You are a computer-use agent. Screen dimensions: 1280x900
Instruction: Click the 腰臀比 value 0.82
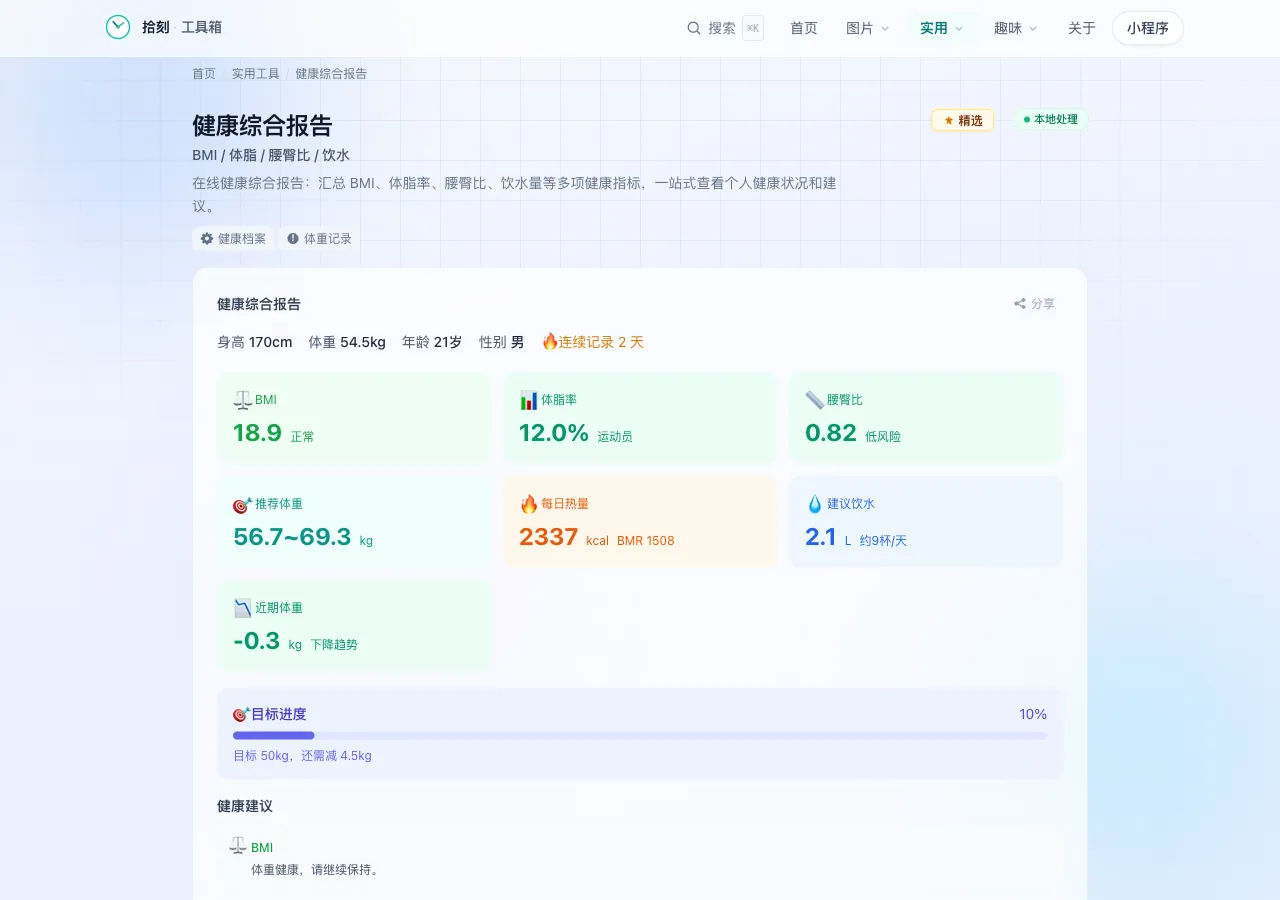(831, 433)
